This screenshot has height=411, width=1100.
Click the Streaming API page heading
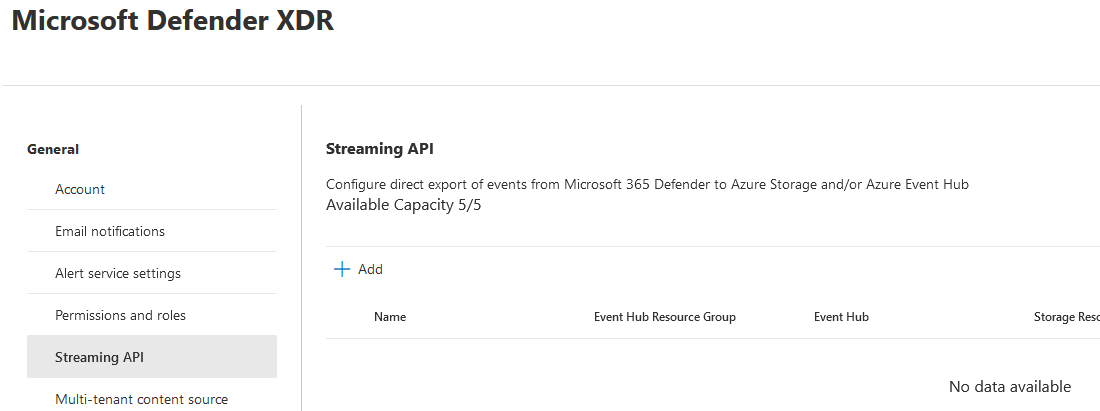tap(380, 149)
